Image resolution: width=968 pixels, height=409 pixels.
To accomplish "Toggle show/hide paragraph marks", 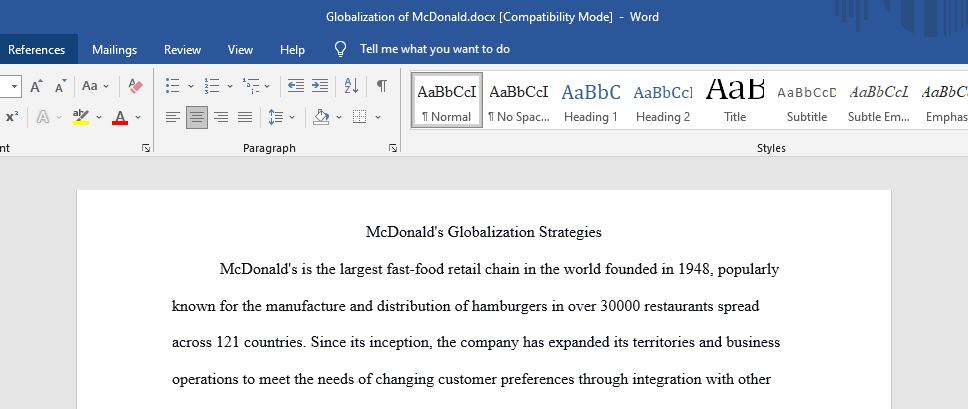I will tap(382, 86).
